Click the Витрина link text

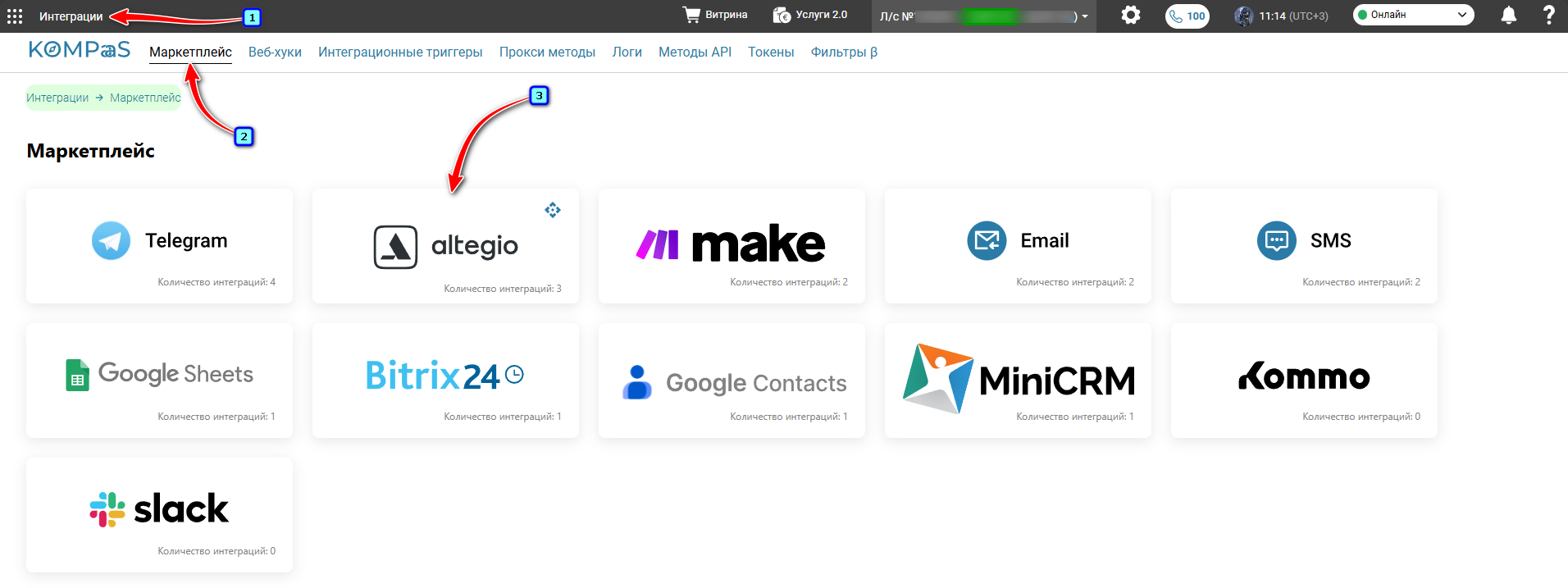(726, 15)
